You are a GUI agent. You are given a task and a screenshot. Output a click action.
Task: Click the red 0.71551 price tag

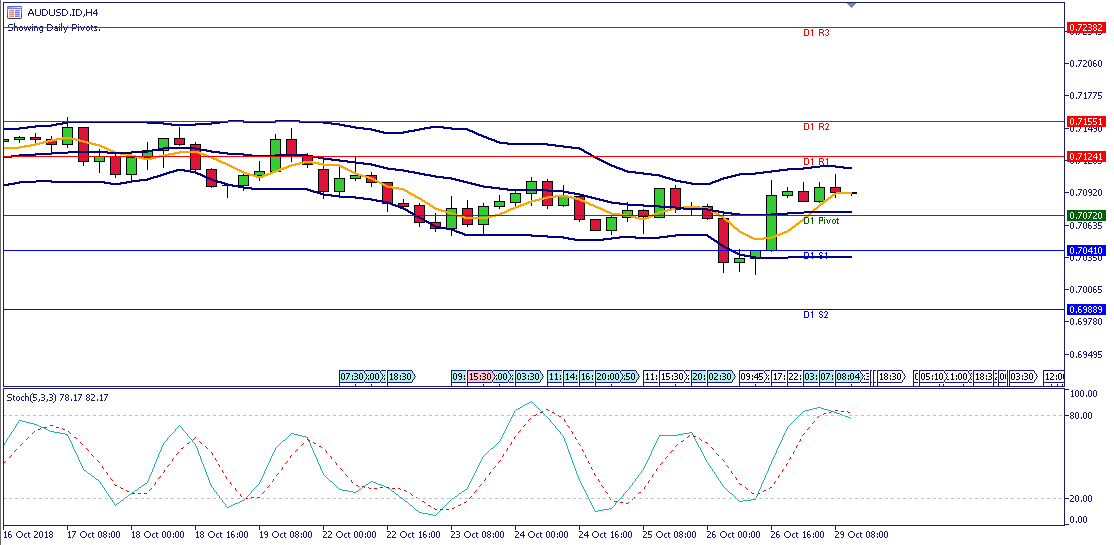(1085, 121)
